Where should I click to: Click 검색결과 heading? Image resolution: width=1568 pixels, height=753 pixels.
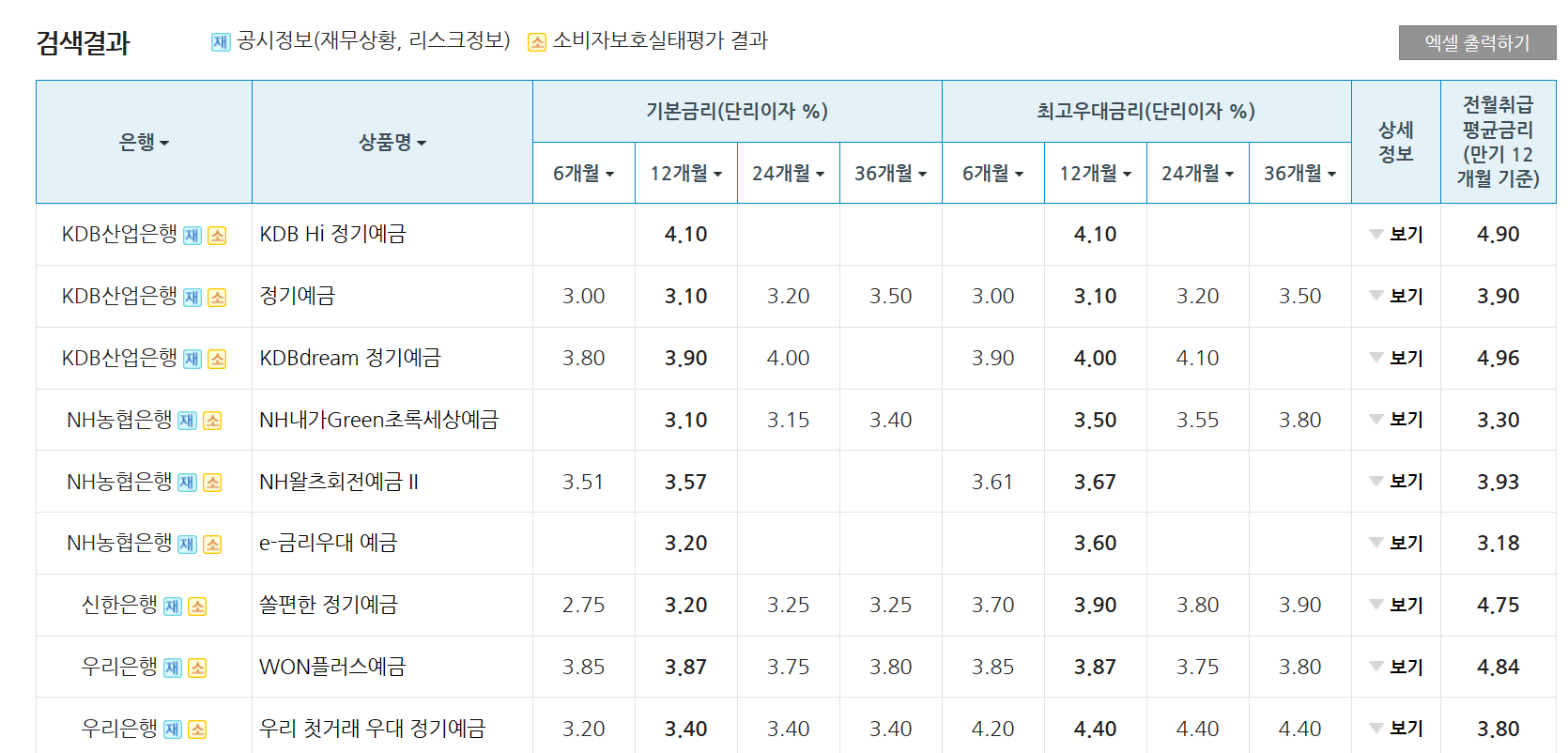tap(83, 43)
